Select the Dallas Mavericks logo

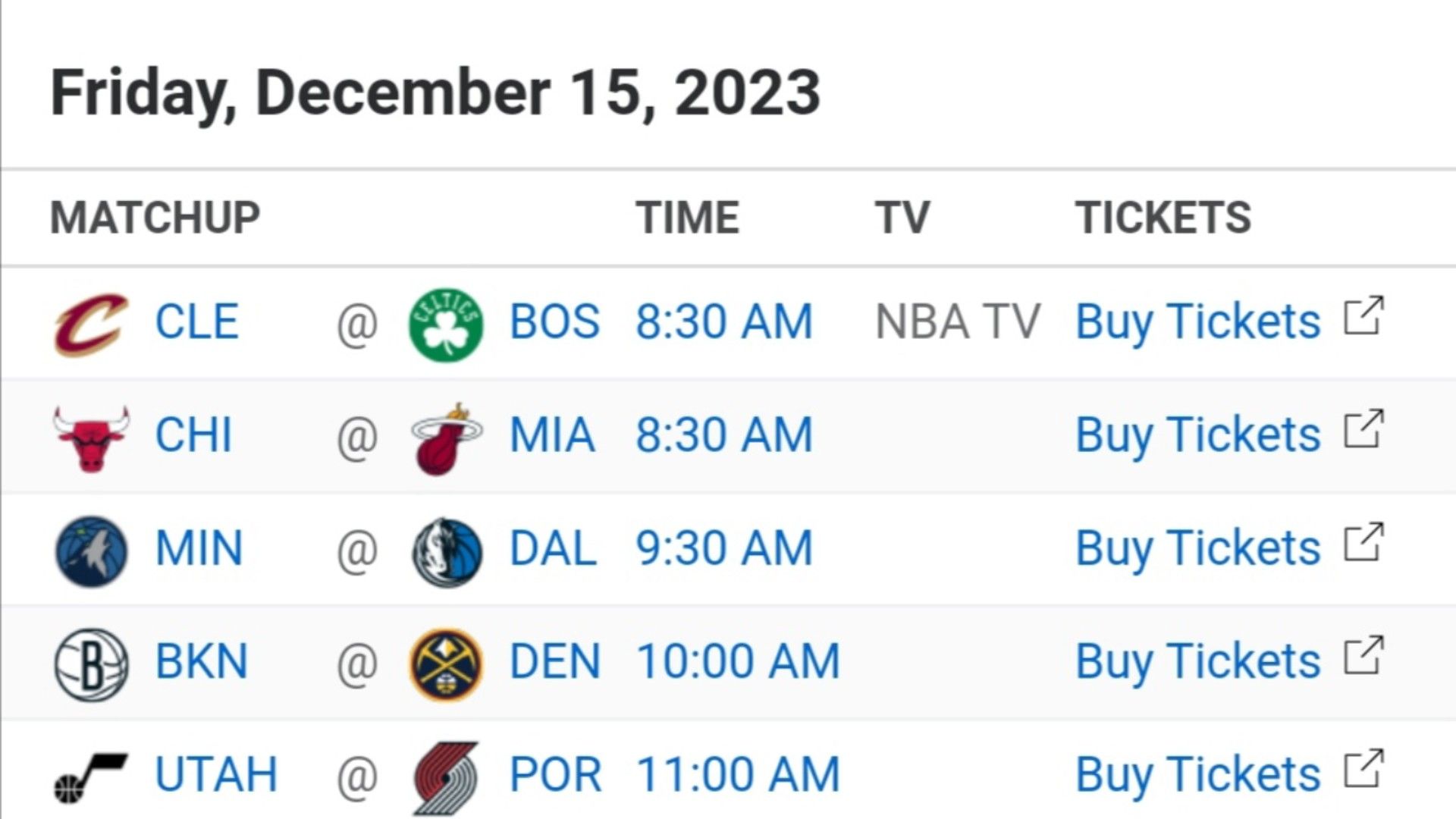(x=447, y=552)
